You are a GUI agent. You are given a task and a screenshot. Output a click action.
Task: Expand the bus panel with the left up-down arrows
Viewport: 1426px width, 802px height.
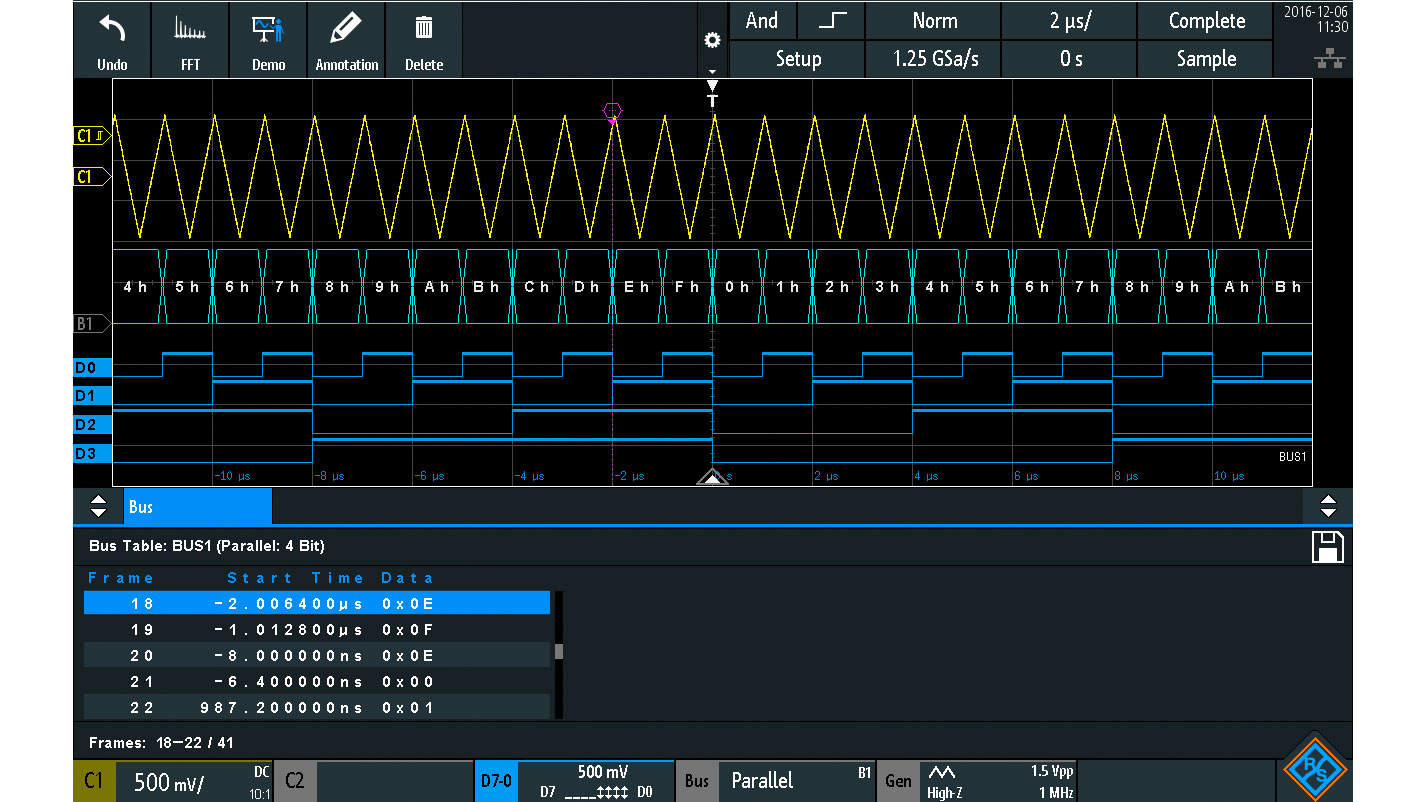[x=98, y=506]
